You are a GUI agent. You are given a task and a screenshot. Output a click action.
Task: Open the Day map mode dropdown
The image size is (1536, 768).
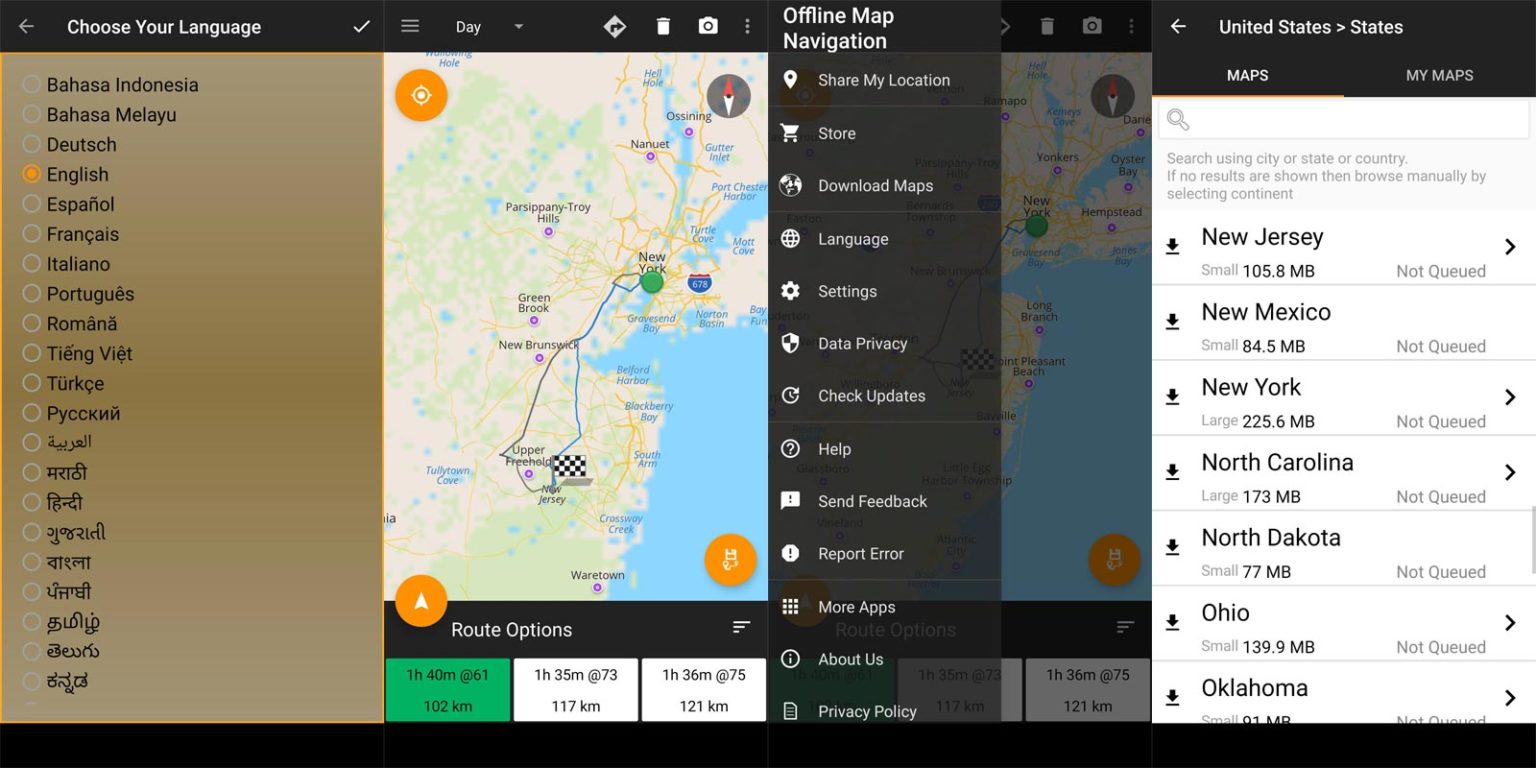click(x=489, y=27)
